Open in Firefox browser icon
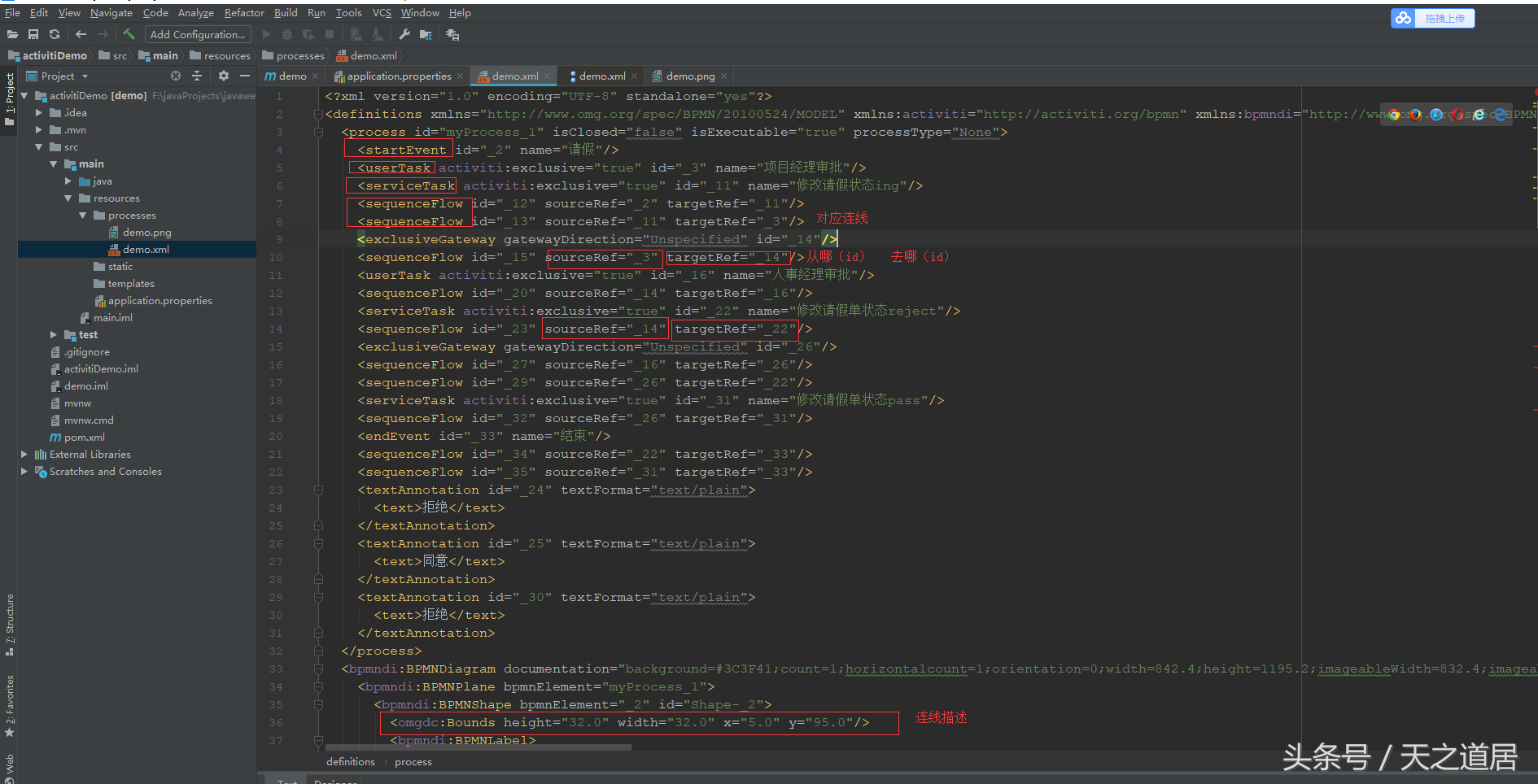Screen dimensions: 1538x784 point(1415,115)
